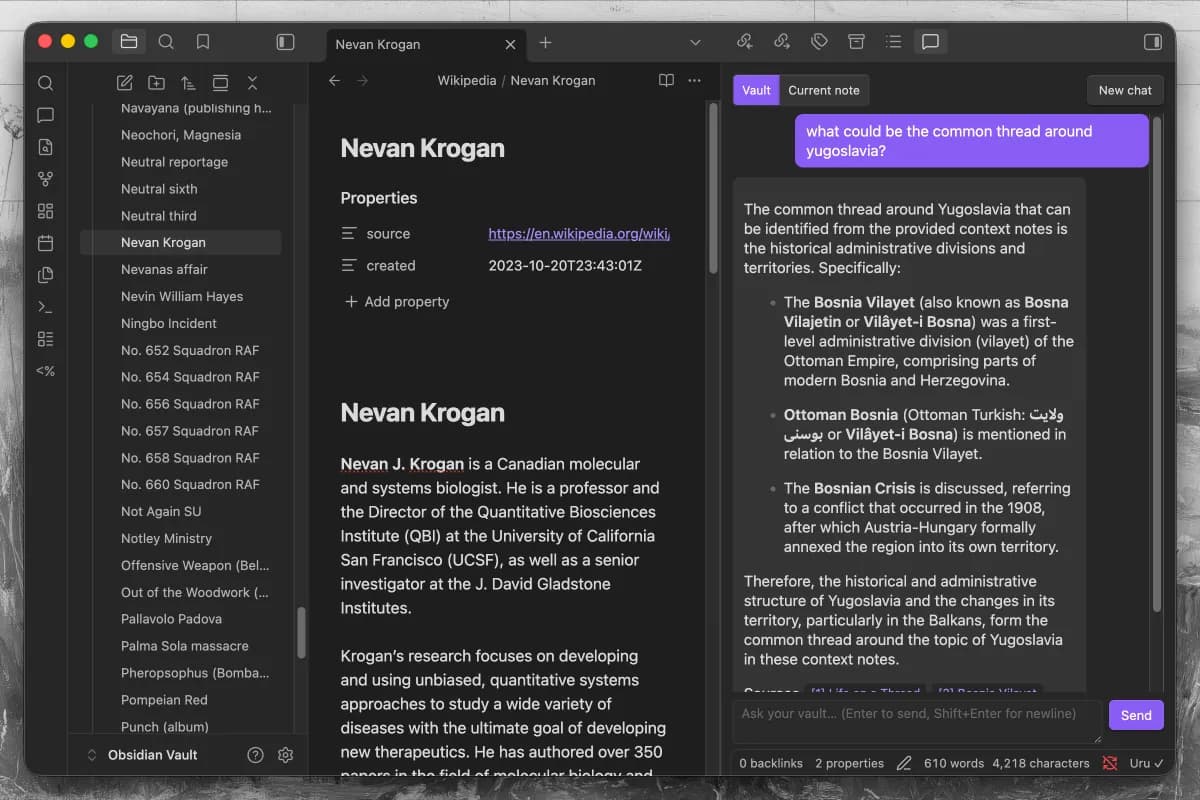The image size is (1200, 800).
Task: Open the bookmarks tab icon
Action: click(203, 42)
